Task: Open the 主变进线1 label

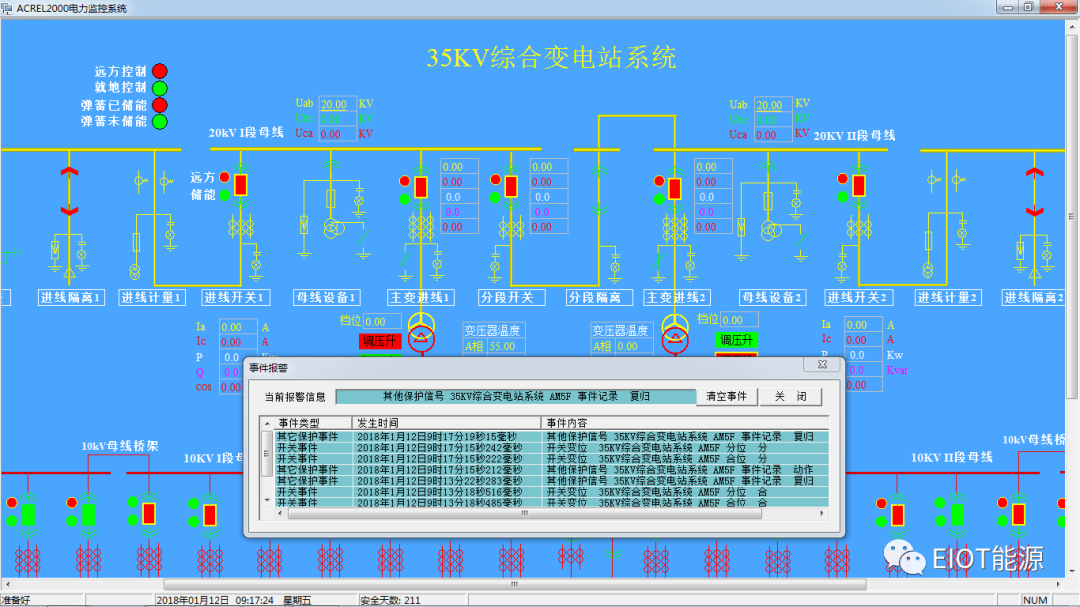Action: click(419, 298)
